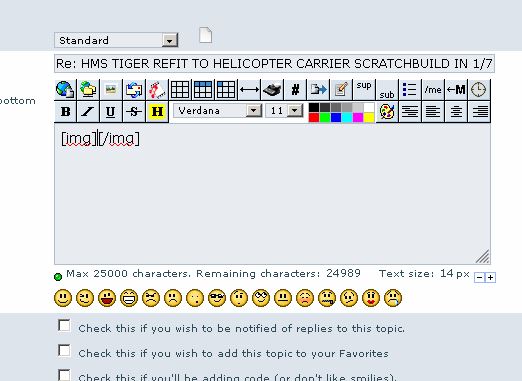Open the font size 11 dropdown

coord(284,111)
